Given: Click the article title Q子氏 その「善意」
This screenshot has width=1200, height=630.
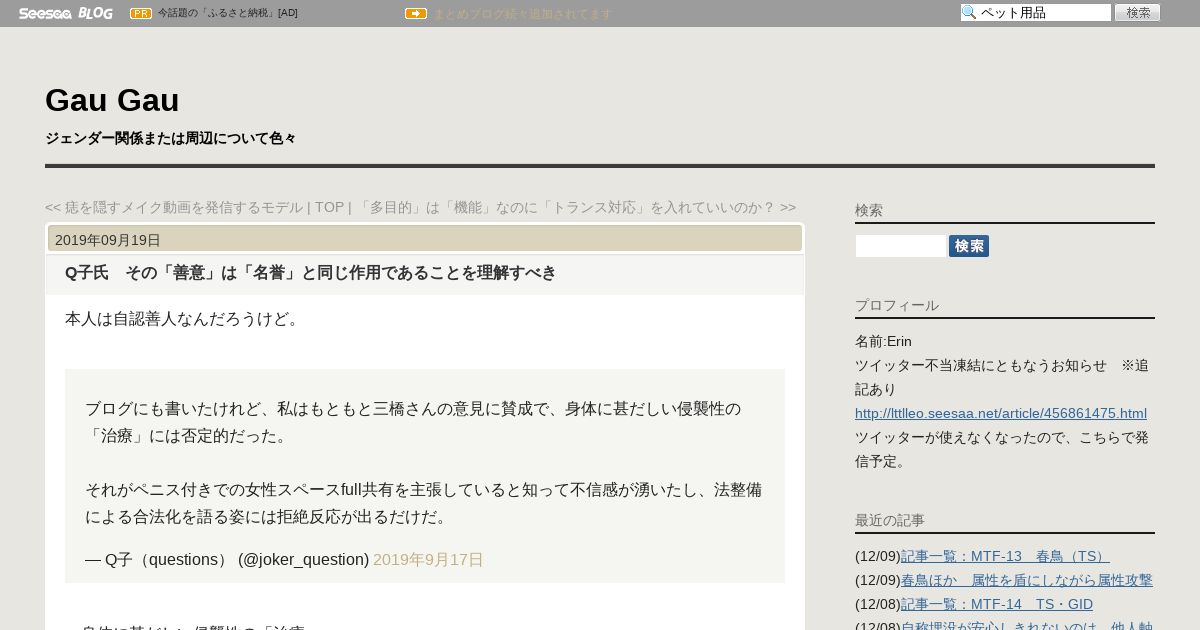Looking at the screenshot, I should 310,273.
